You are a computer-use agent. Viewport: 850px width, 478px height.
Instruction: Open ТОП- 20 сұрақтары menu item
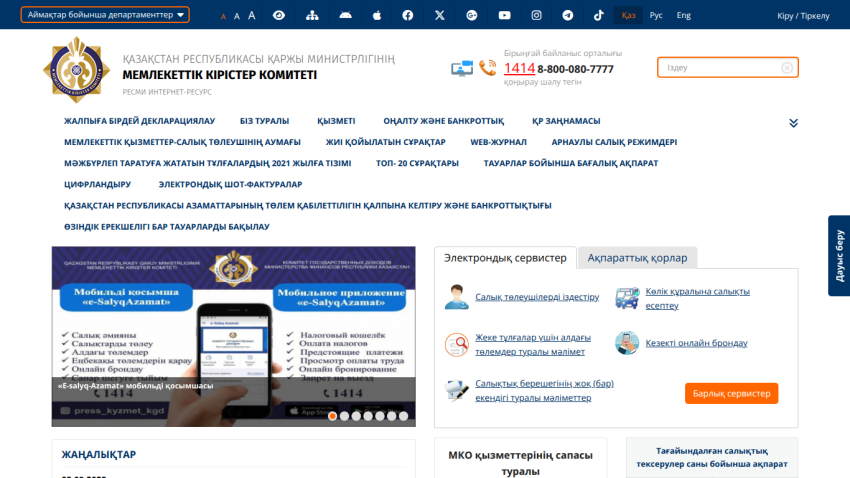[x=417, y=163]
